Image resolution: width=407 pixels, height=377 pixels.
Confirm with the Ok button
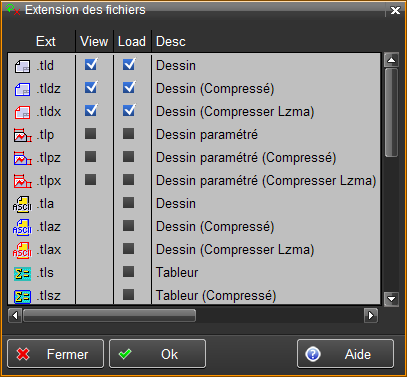pos(157,354)
